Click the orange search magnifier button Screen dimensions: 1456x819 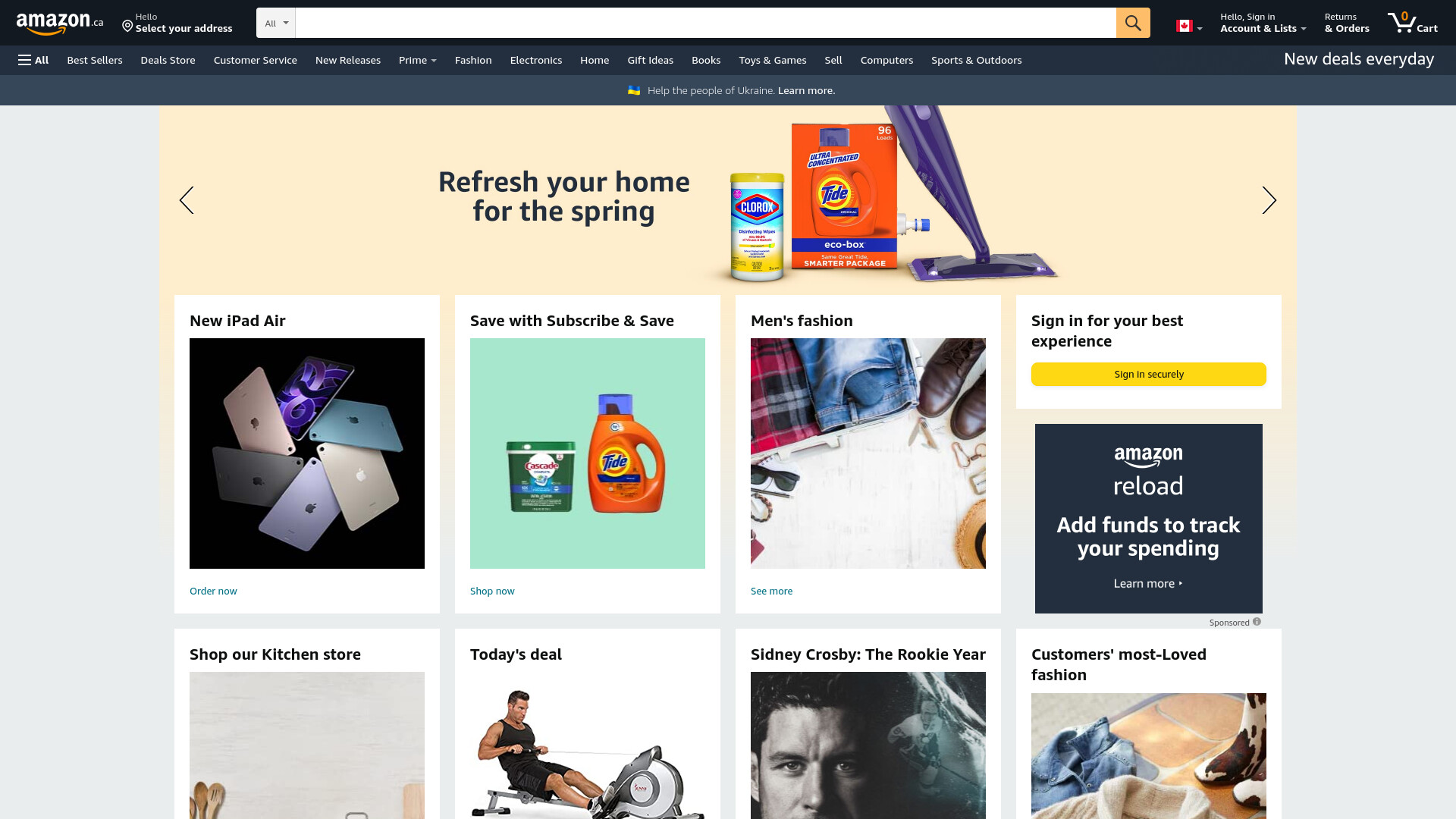click(1133, 23)
